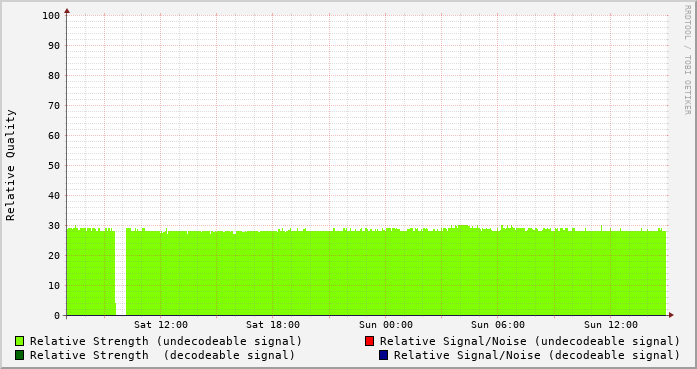Click the dark green decodeable strength legend swatch
This screenshot has width=697, height=369.
[20, 355]
